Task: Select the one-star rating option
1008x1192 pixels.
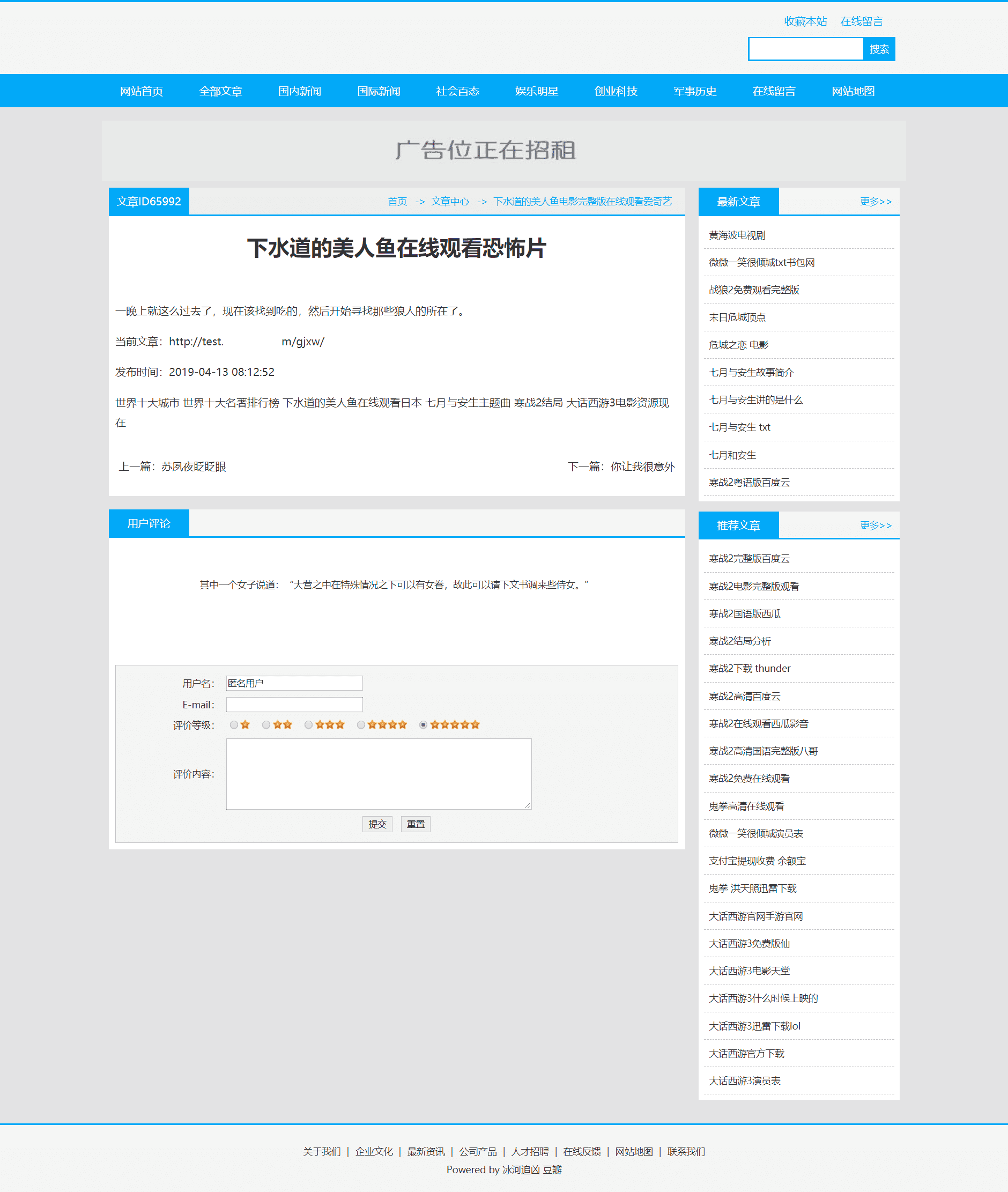Action: tap(234, 724)
